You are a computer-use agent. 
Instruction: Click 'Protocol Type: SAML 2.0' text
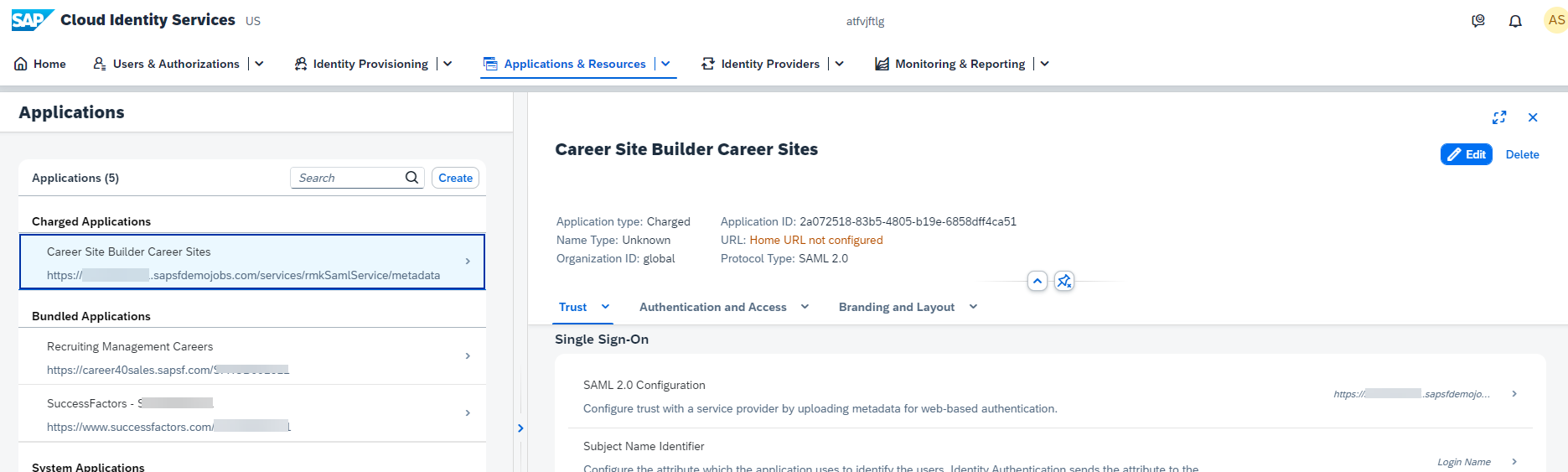coord(784,258)
